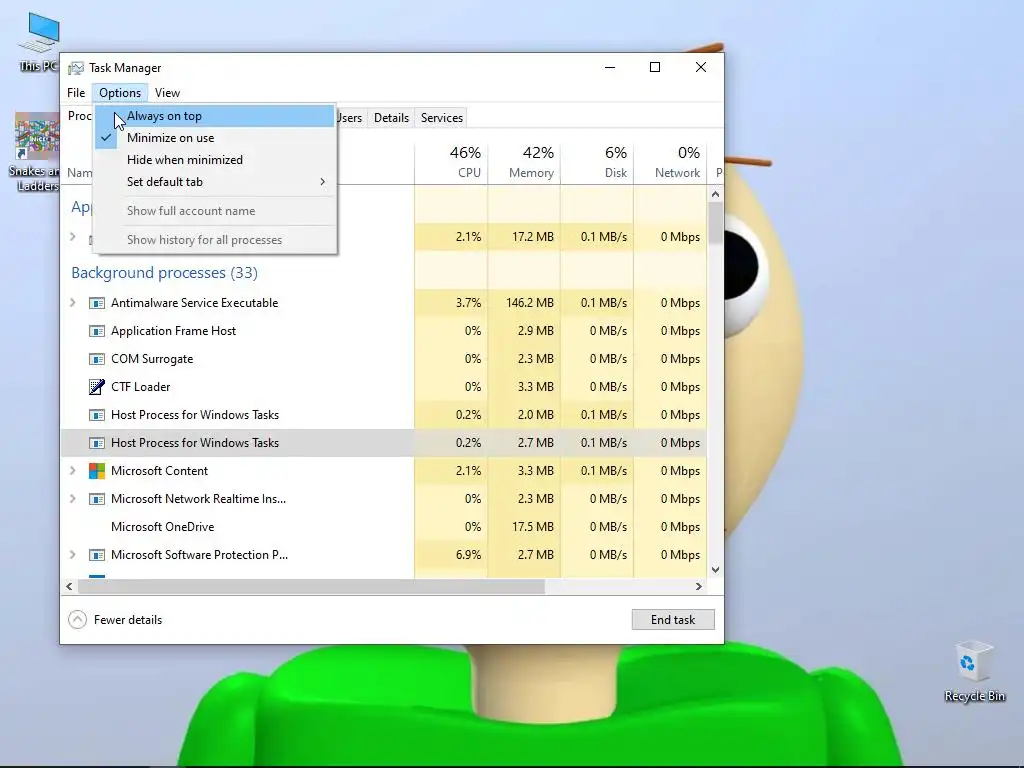Toggle Hide when minimized option
1024x768 pixels.
point(216,160)
